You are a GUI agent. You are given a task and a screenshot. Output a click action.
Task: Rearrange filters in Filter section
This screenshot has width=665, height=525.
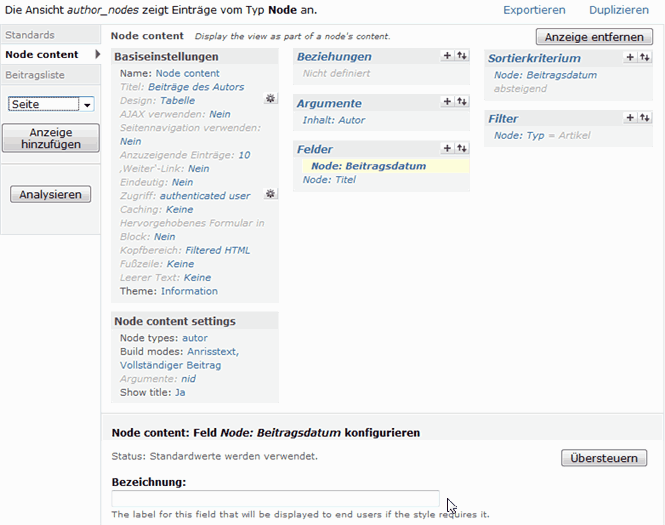click(x=645, y=118)
